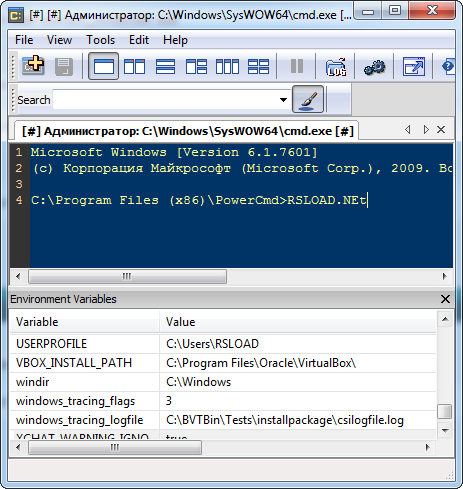Click the command prompt line 4
463x489 pixels.
point(199,200)
